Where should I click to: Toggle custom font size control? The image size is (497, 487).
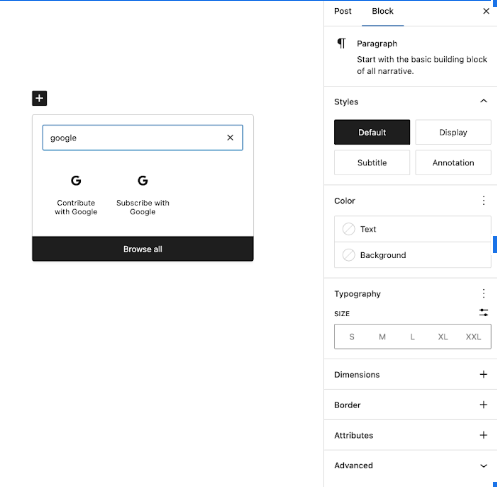484,313
